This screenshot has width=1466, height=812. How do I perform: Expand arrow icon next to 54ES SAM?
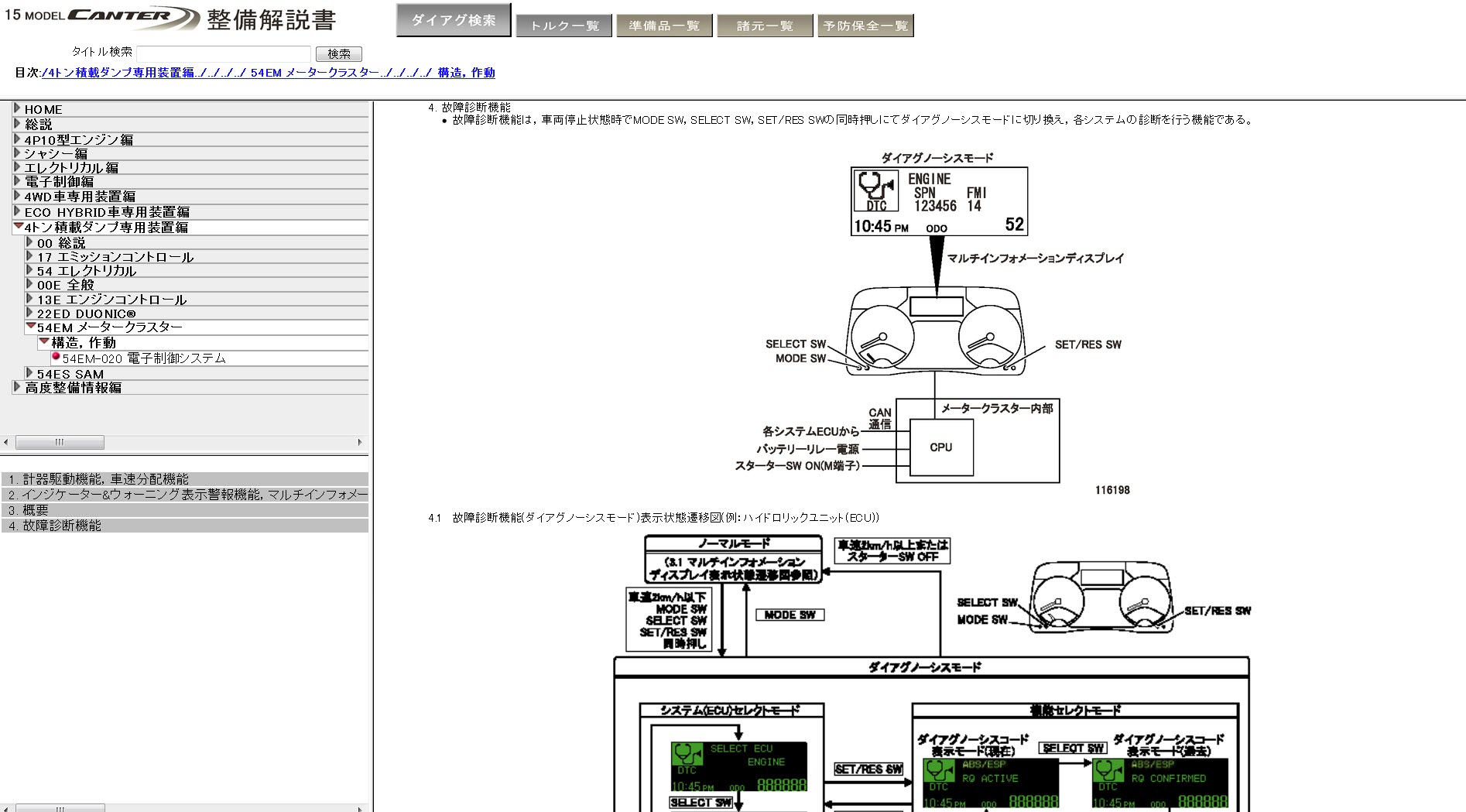[29, 373]
